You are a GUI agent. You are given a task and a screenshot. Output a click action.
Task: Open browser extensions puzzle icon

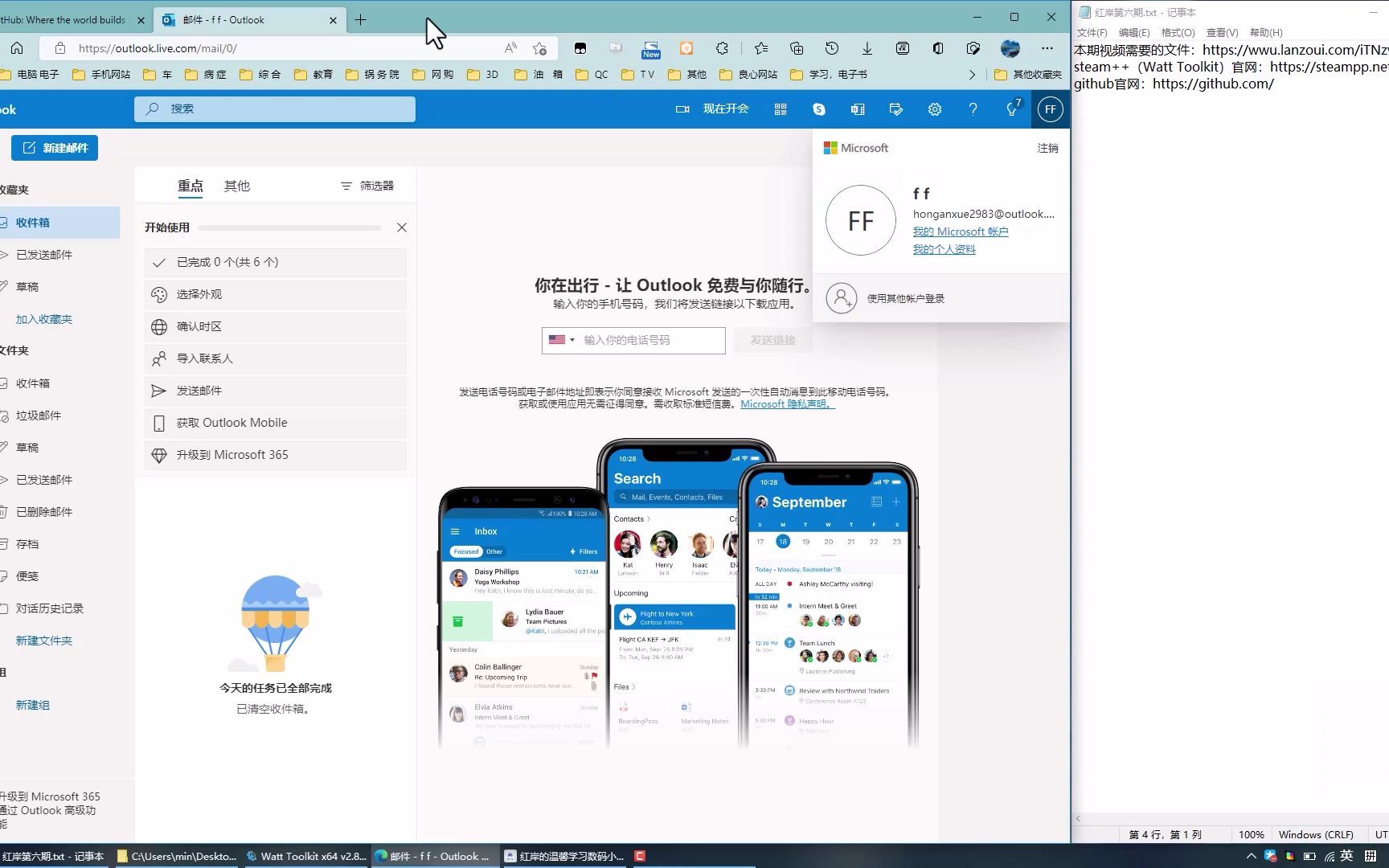(x=722, y=48)
